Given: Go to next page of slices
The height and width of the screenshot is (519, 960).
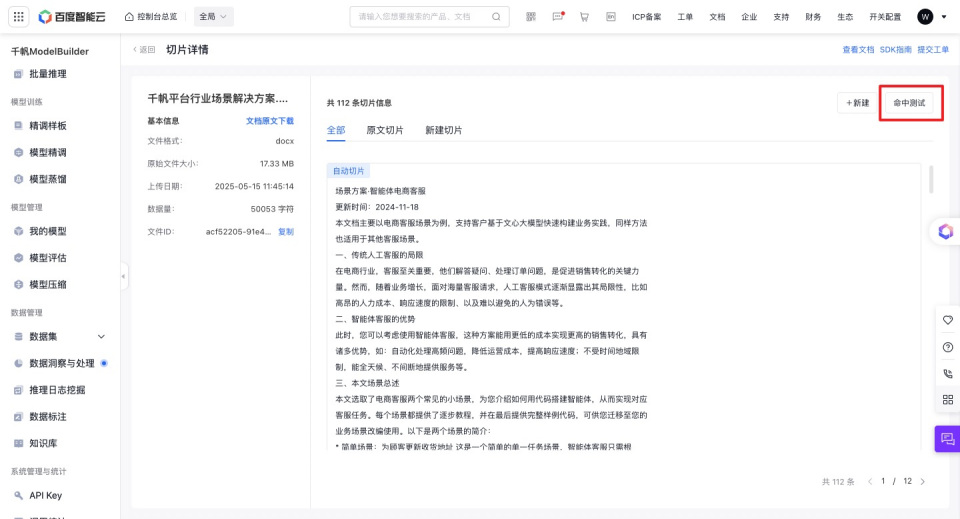Looking at the screenshot, I should coord(923,482).
